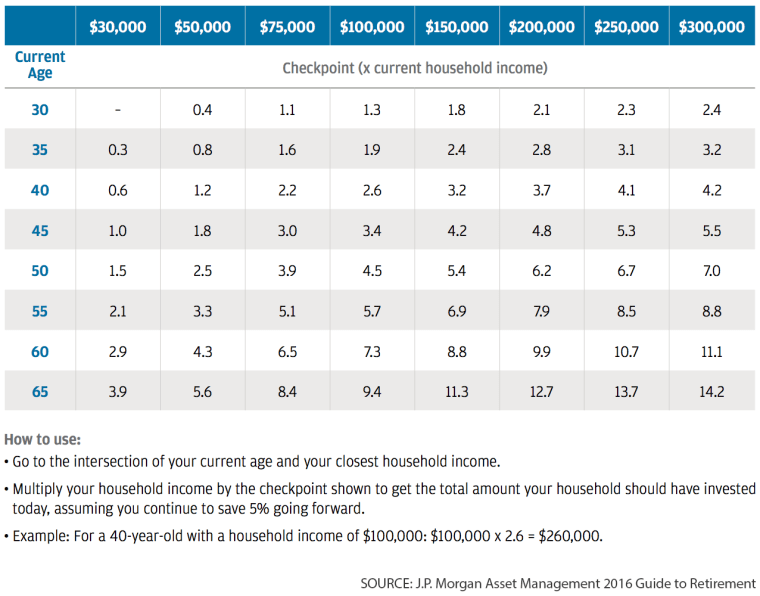Select the $200,000 income column header
Screen dimensions: 760x596
tap(542, 26)
